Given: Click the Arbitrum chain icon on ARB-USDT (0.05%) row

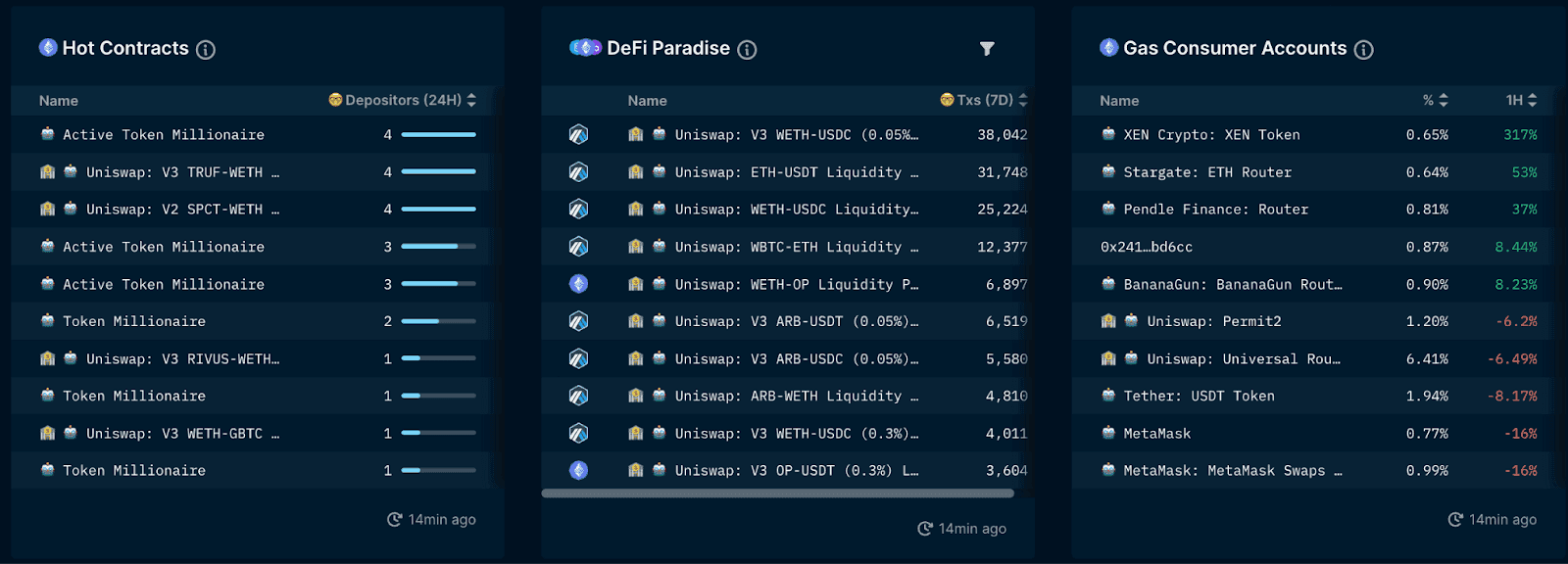Looking at the screenshot, I should pos(578,321).
